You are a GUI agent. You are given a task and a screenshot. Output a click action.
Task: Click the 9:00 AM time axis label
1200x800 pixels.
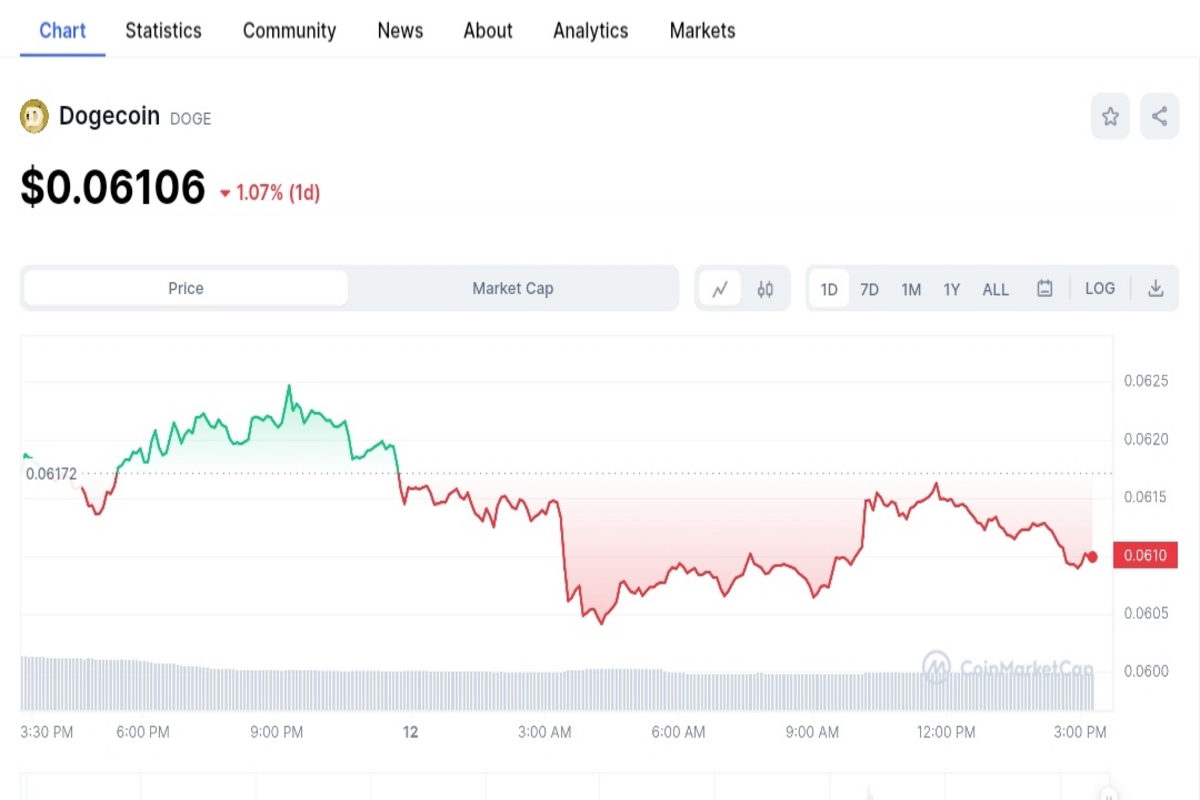(x=813, y=732)
